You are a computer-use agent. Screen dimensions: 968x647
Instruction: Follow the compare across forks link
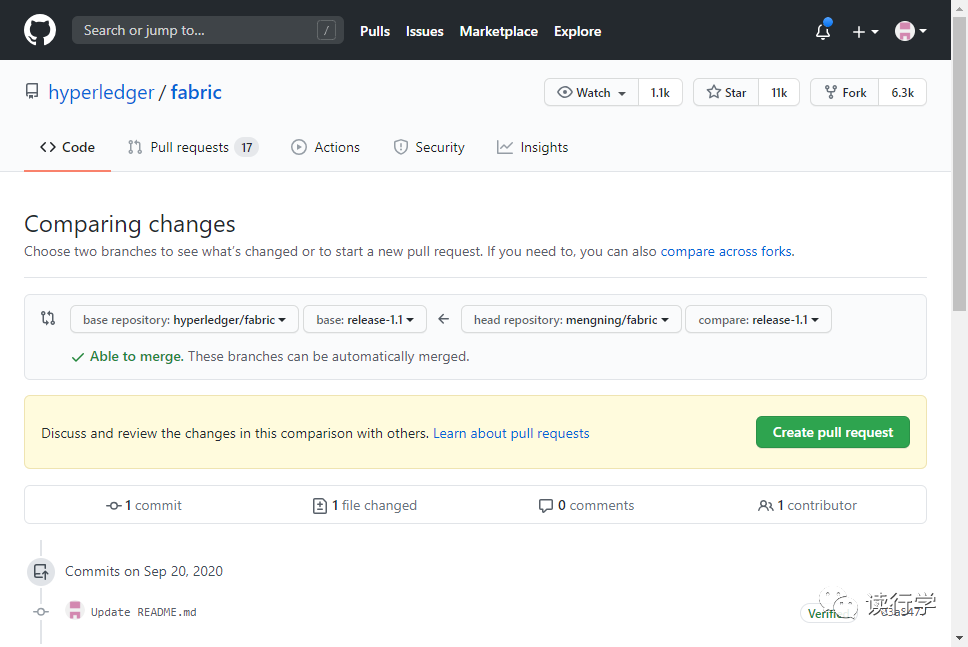pos(727,251)
